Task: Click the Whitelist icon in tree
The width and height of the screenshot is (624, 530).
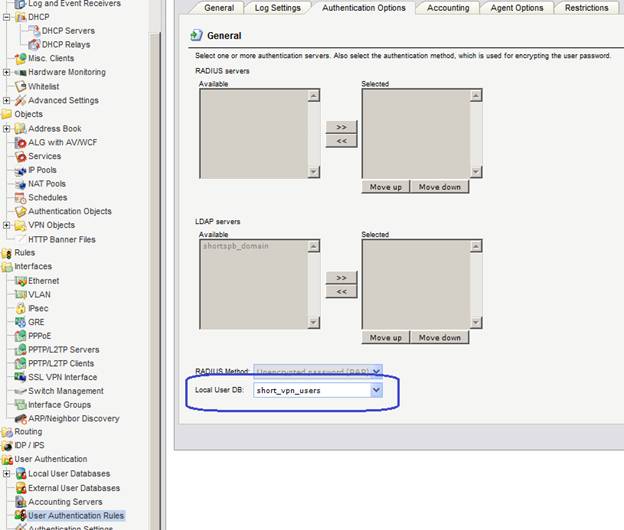Action: point(20,86)
